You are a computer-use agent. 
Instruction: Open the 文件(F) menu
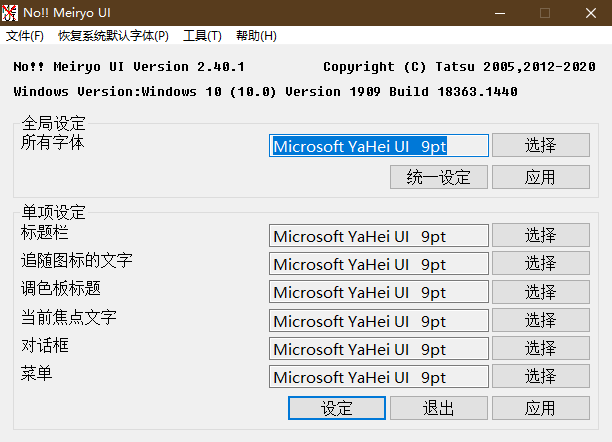[25, 36]
